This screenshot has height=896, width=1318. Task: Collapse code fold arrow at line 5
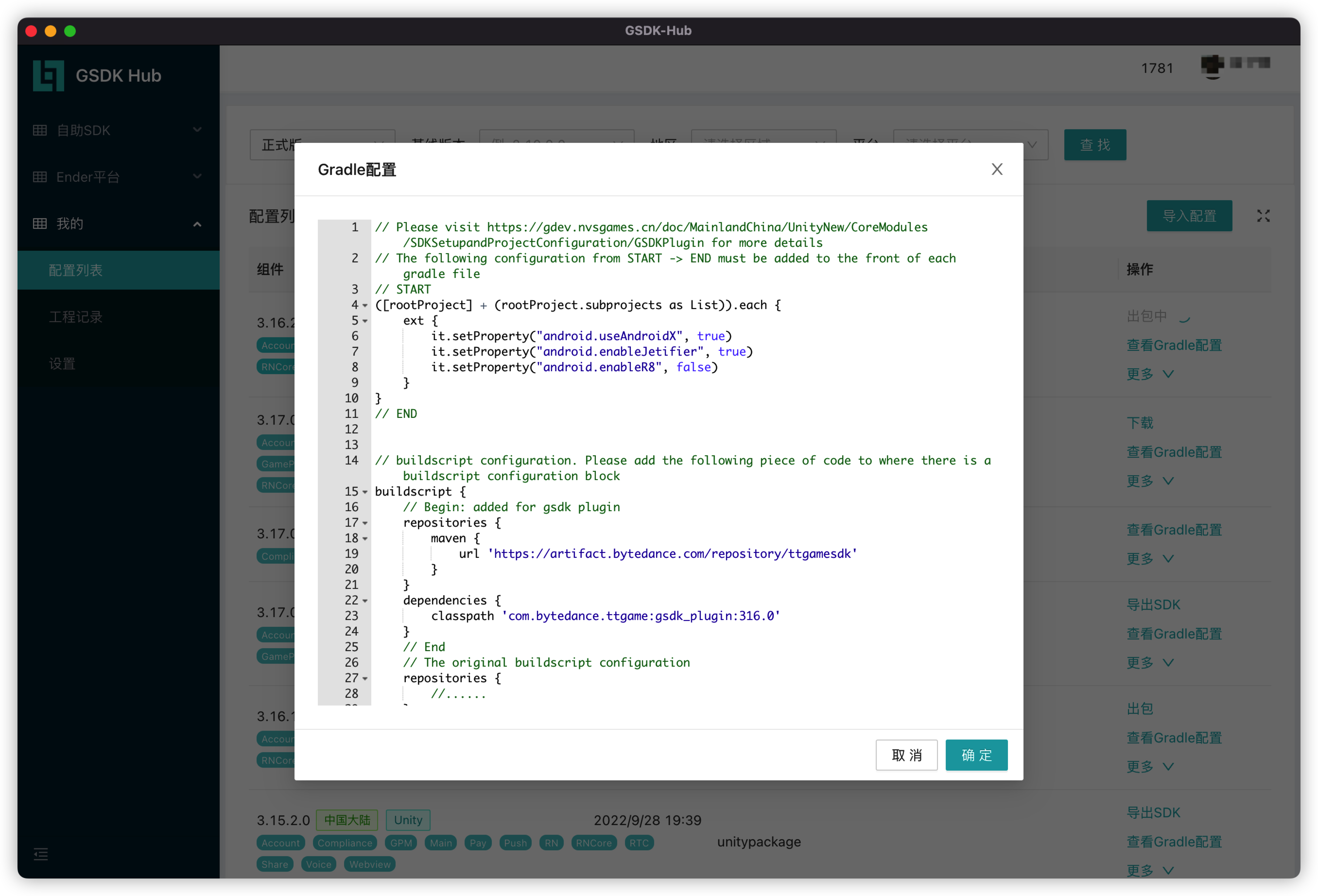point(365,321)
